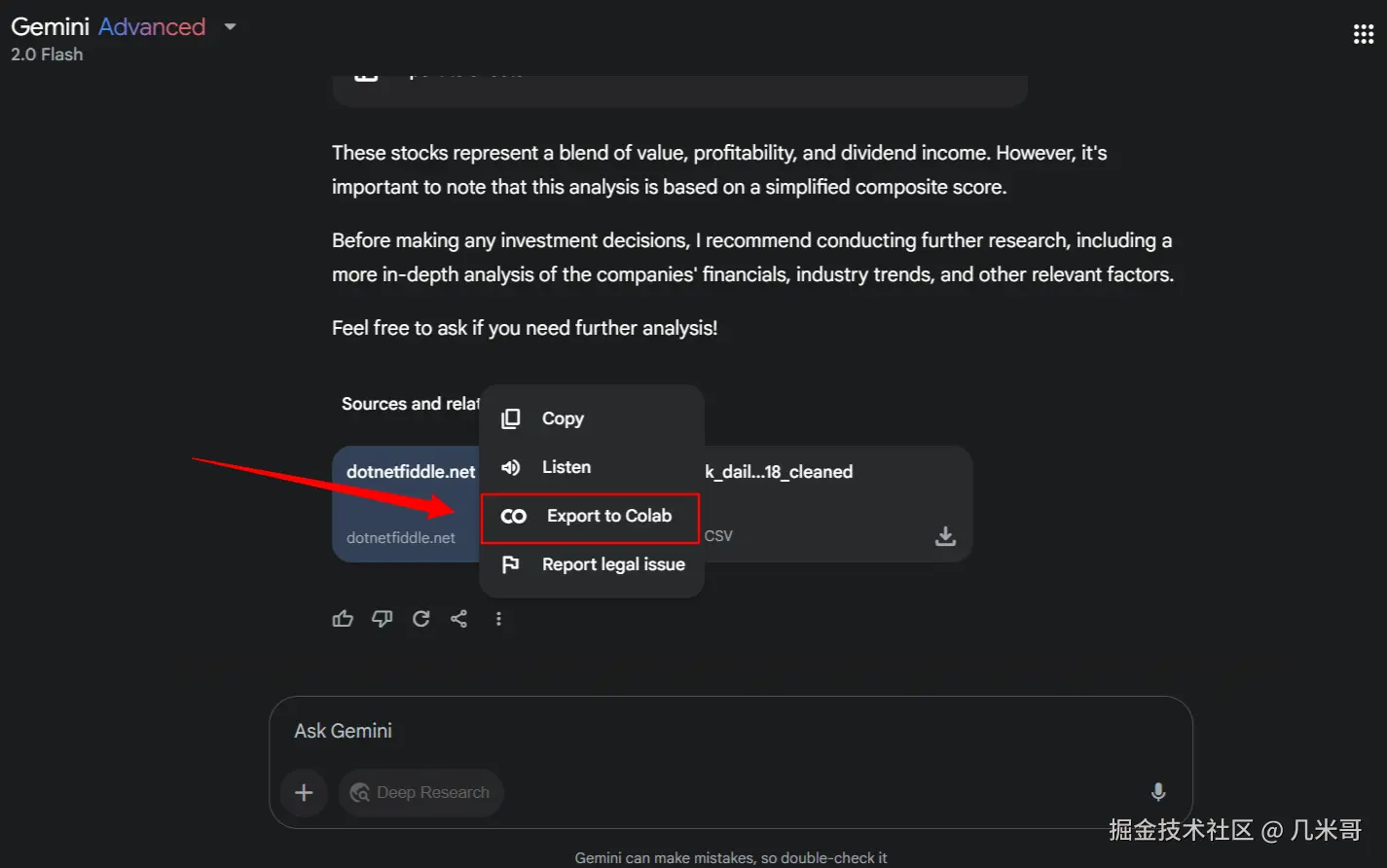Click the Sources and related heading
This screenshot has height=868, width=1387.
tap(410, 404)
